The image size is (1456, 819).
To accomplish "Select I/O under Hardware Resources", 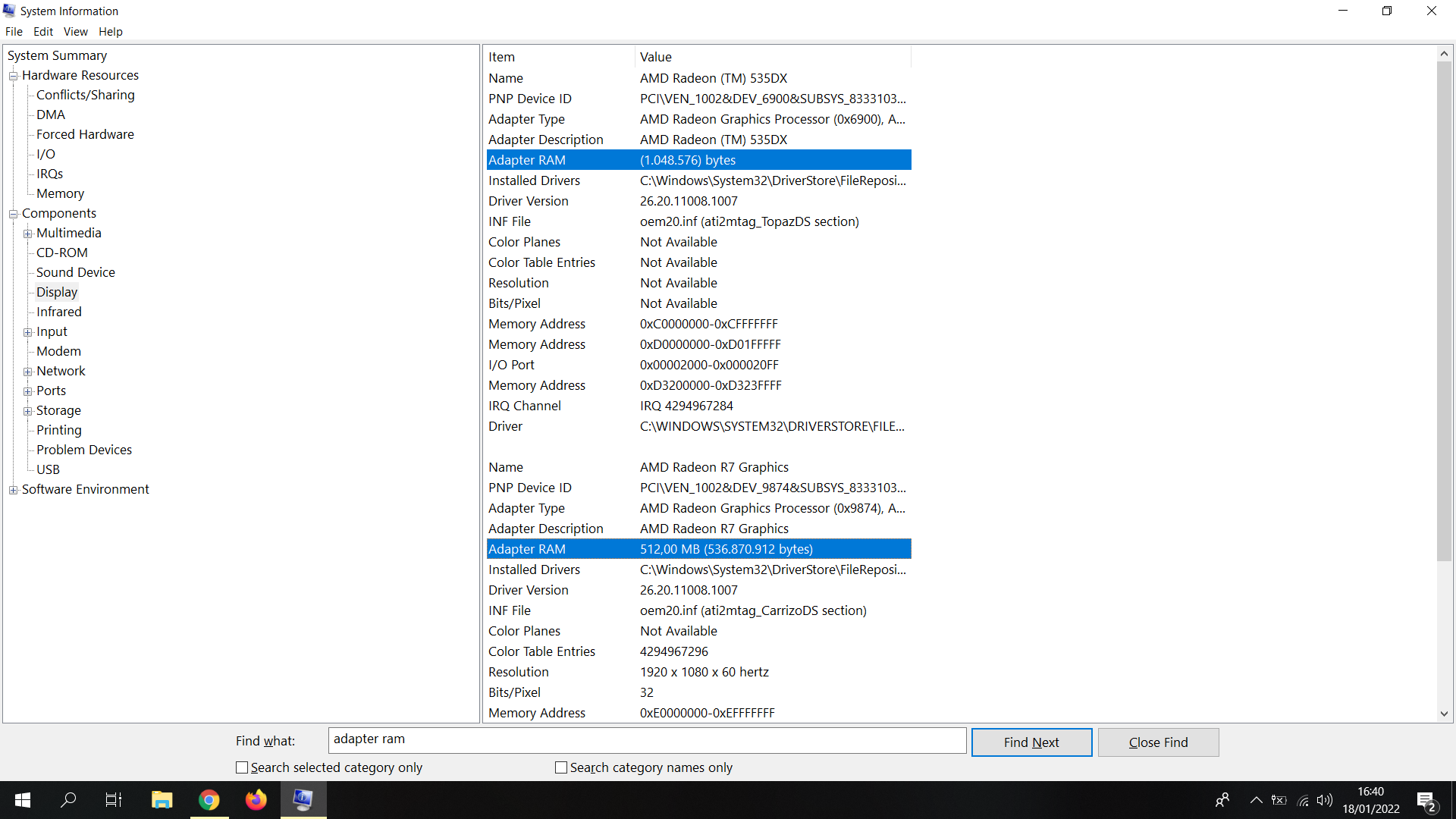I will pyautogui.click(x=45, y=154).
